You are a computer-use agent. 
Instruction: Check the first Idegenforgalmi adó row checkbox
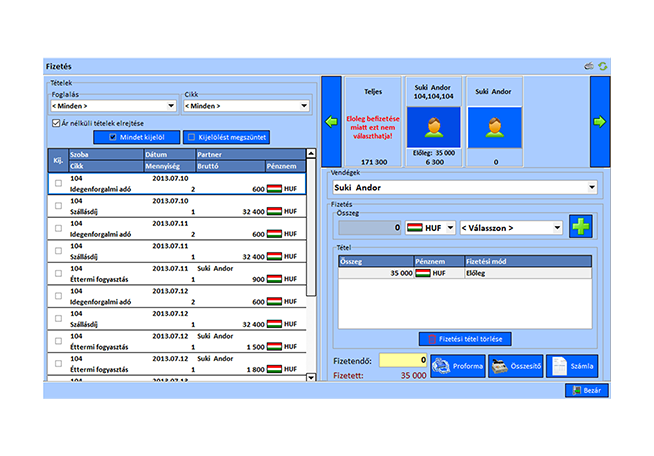click(58, 183)
